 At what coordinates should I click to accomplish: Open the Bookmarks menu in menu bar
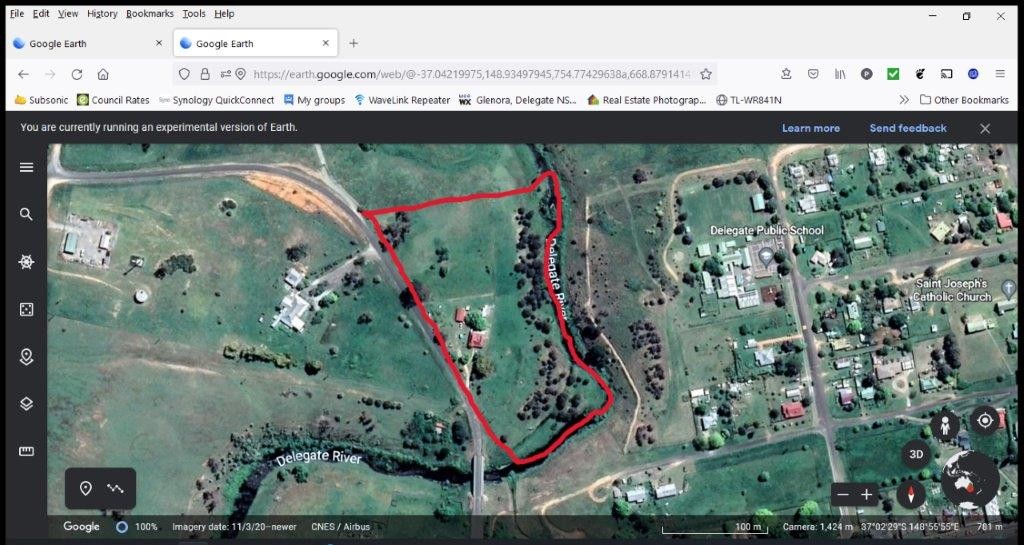(x=149, y=14)
